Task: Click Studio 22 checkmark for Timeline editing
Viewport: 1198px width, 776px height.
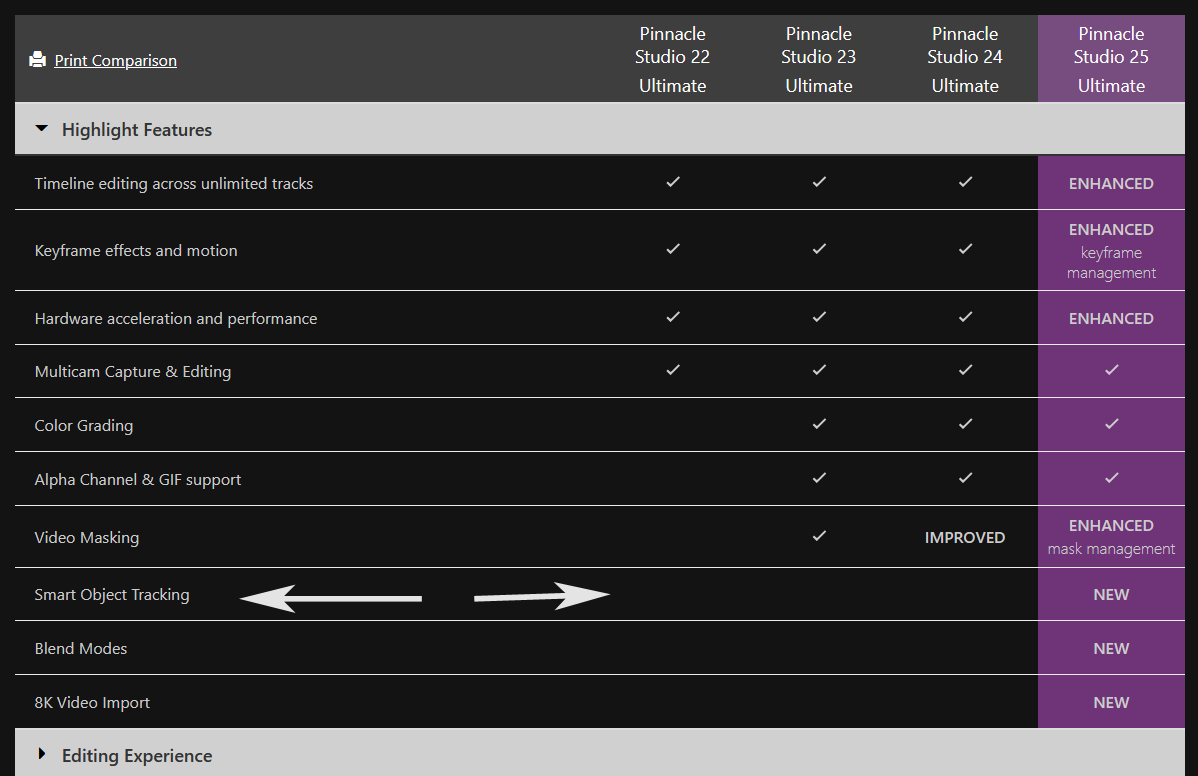Action: (x=672, y=182)
